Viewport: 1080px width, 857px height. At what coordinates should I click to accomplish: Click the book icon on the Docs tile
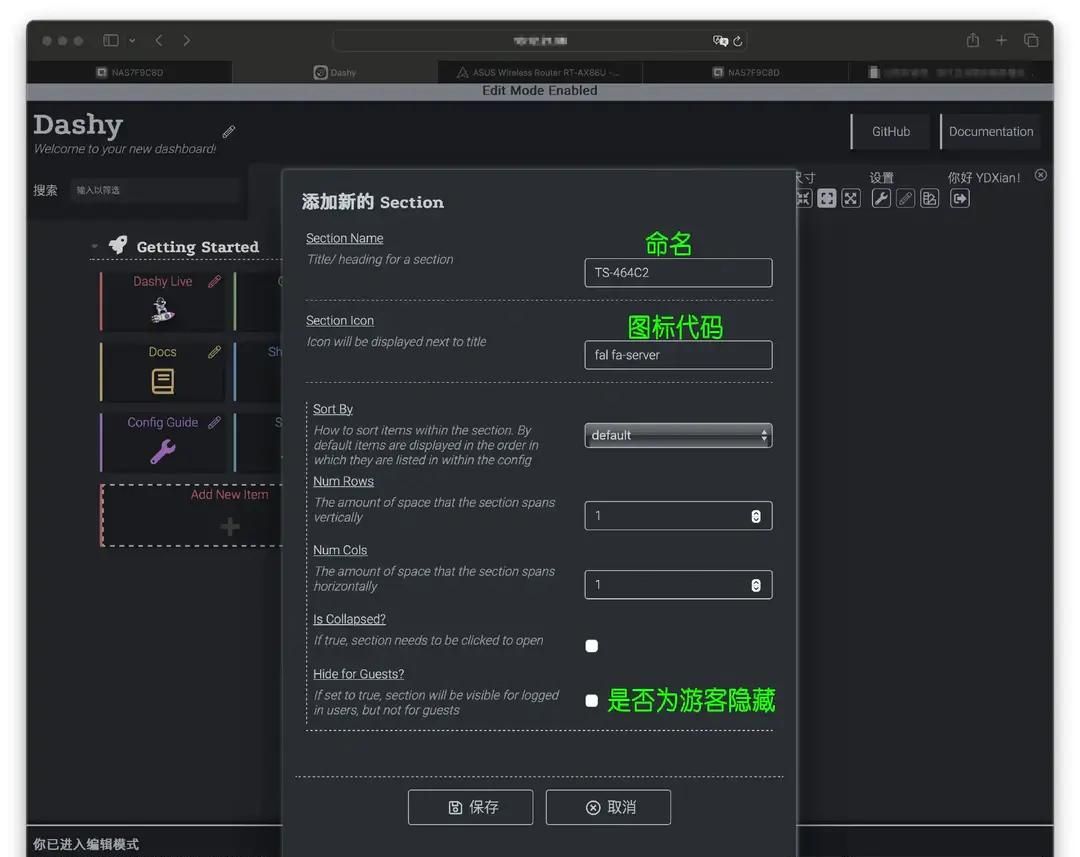coord(162,382)
